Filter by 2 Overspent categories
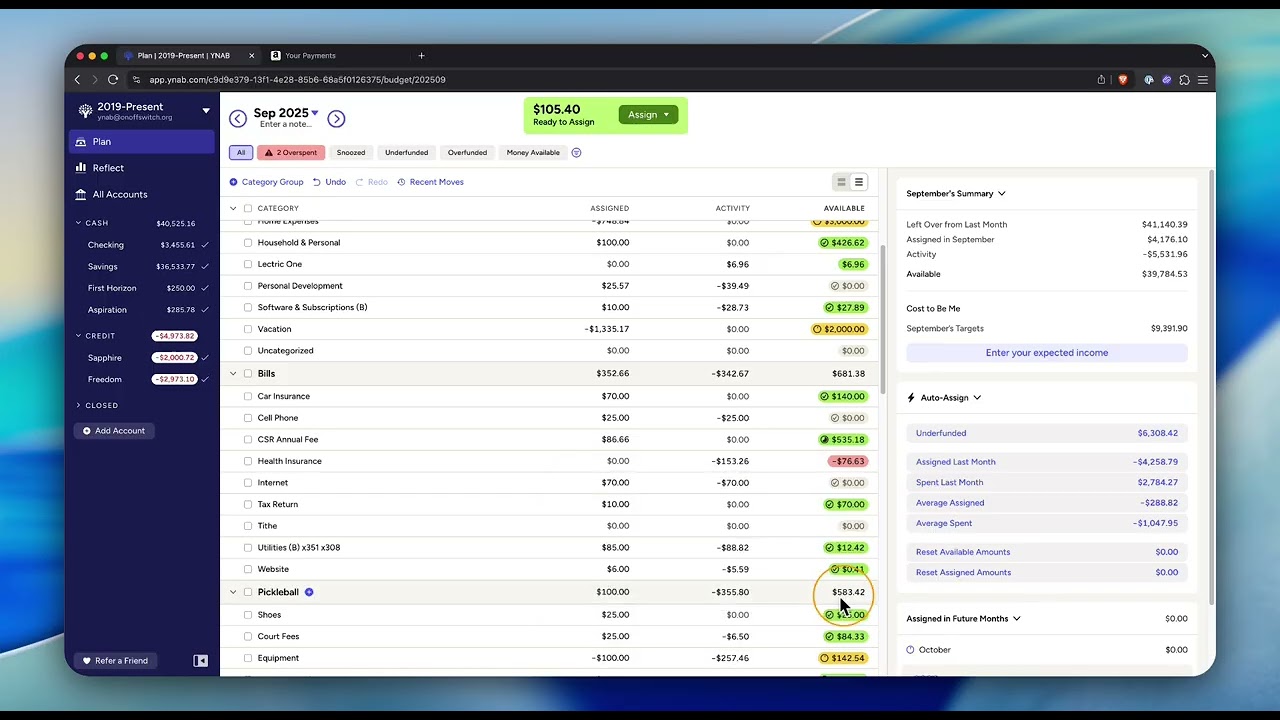 291,153
